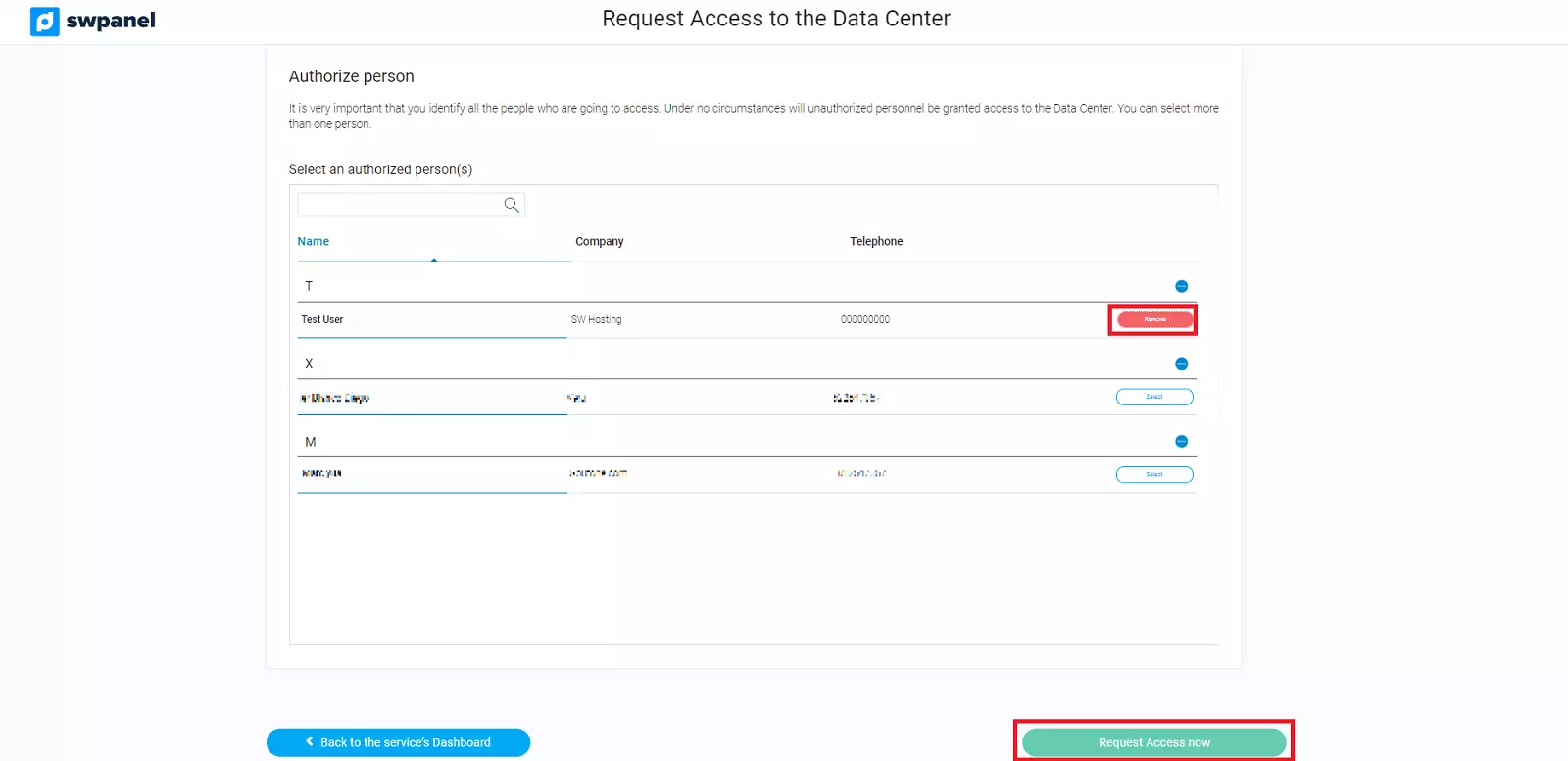This screenshot has width=1568, height=761.
Task: Focus the authorized person search field
Action: pos(400,205)
